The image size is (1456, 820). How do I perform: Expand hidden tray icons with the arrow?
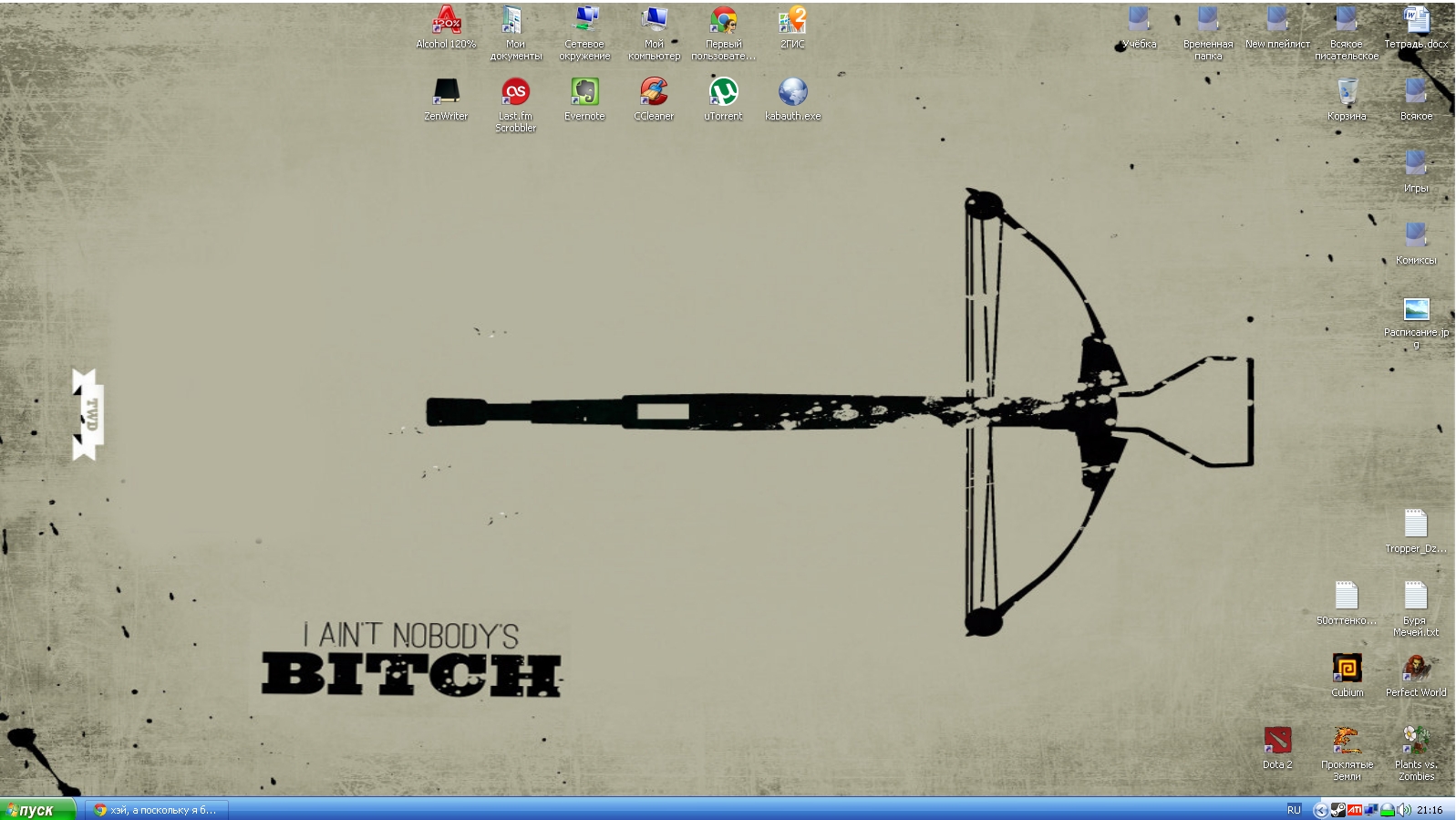(1320, 810)
